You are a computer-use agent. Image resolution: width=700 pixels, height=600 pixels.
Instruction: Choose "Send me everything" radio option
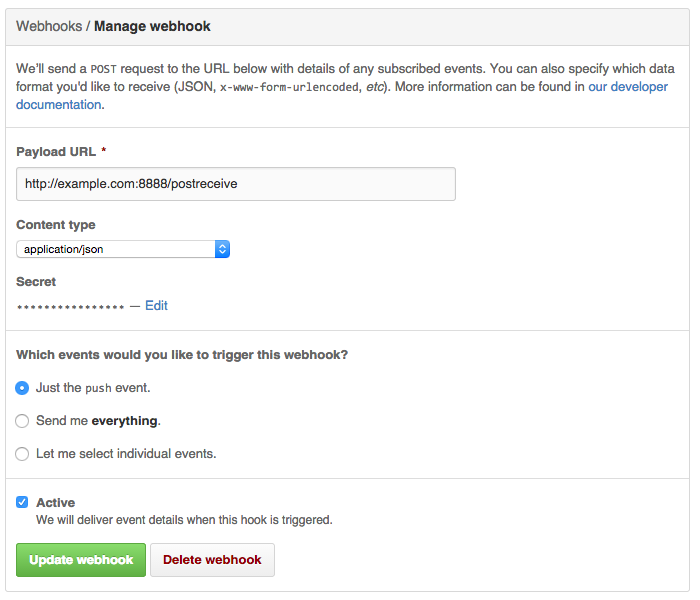[22, 420]
